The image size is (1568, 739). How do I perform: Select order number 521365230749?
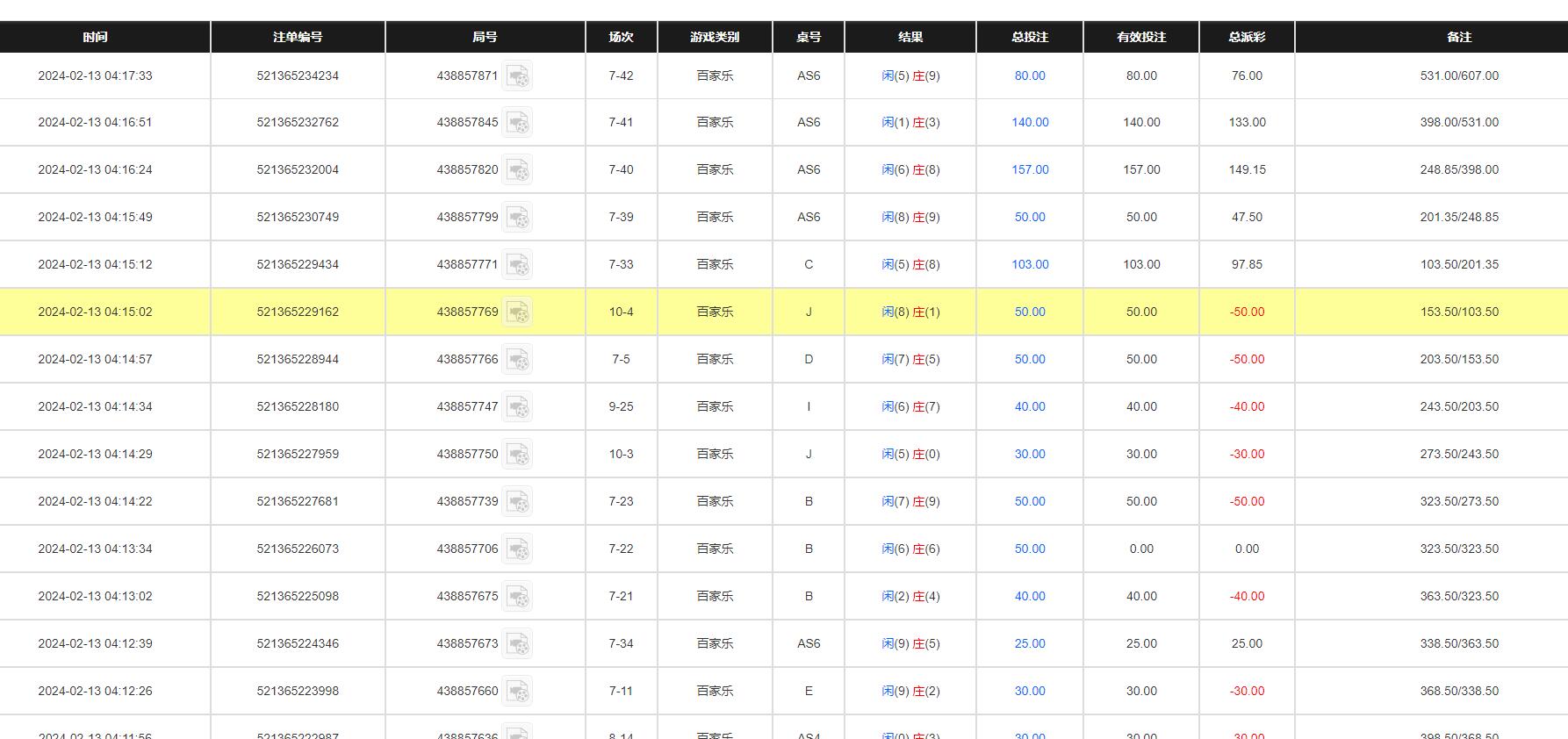[298, 217]
